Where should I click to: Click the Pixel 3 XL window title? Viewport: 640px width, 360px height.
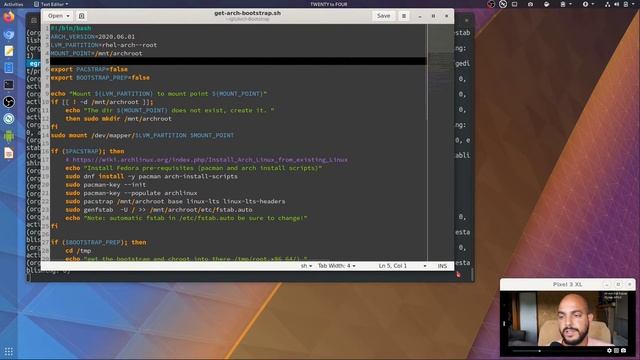pyautogui.click(x=567, y=284)
